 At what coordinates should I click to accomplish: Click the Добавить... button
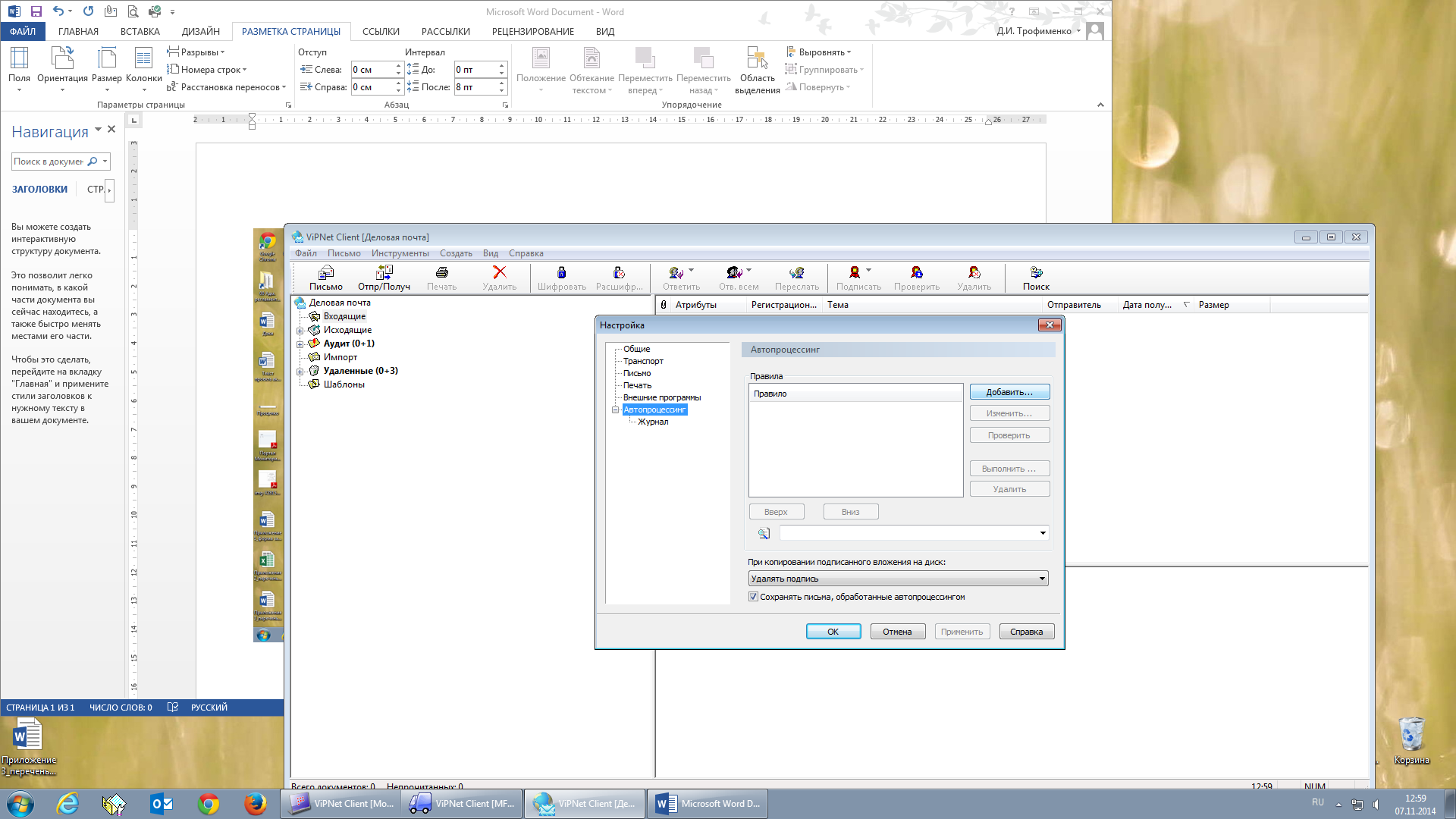point(1009,392)
